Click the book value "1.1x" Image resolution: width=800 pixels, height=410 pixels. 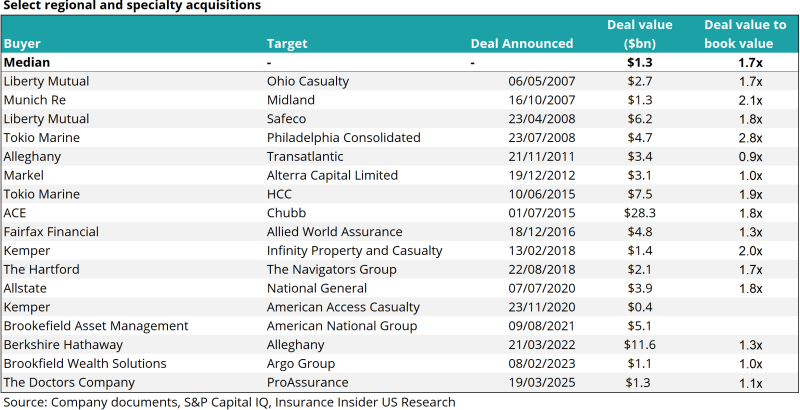point(749,382)
